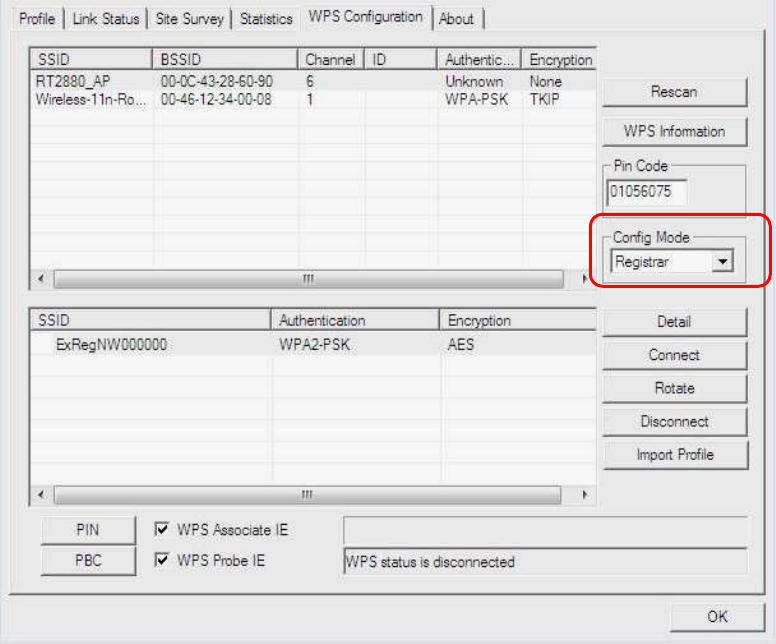776x644 pixels.
Task: Click the WPA2-PSK cell
Action: (314, 345)
